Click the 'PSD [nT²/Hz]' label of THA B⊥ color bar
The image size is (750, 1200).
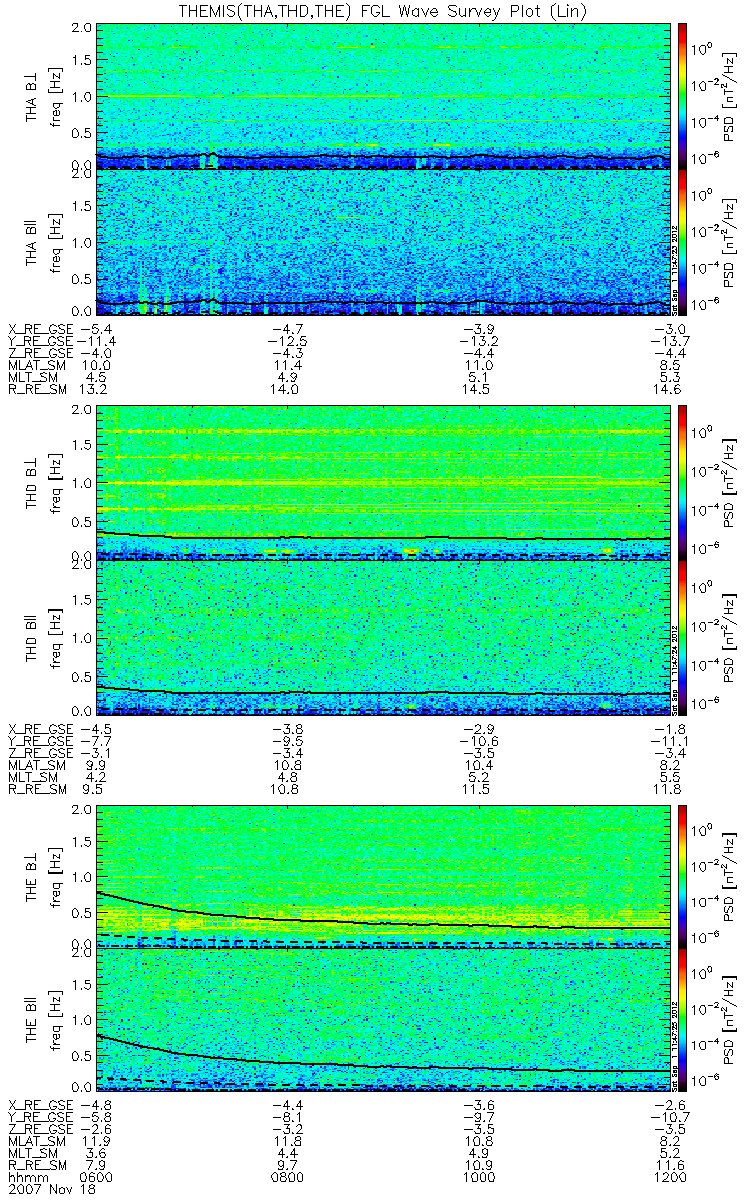(x=729, y=96)
